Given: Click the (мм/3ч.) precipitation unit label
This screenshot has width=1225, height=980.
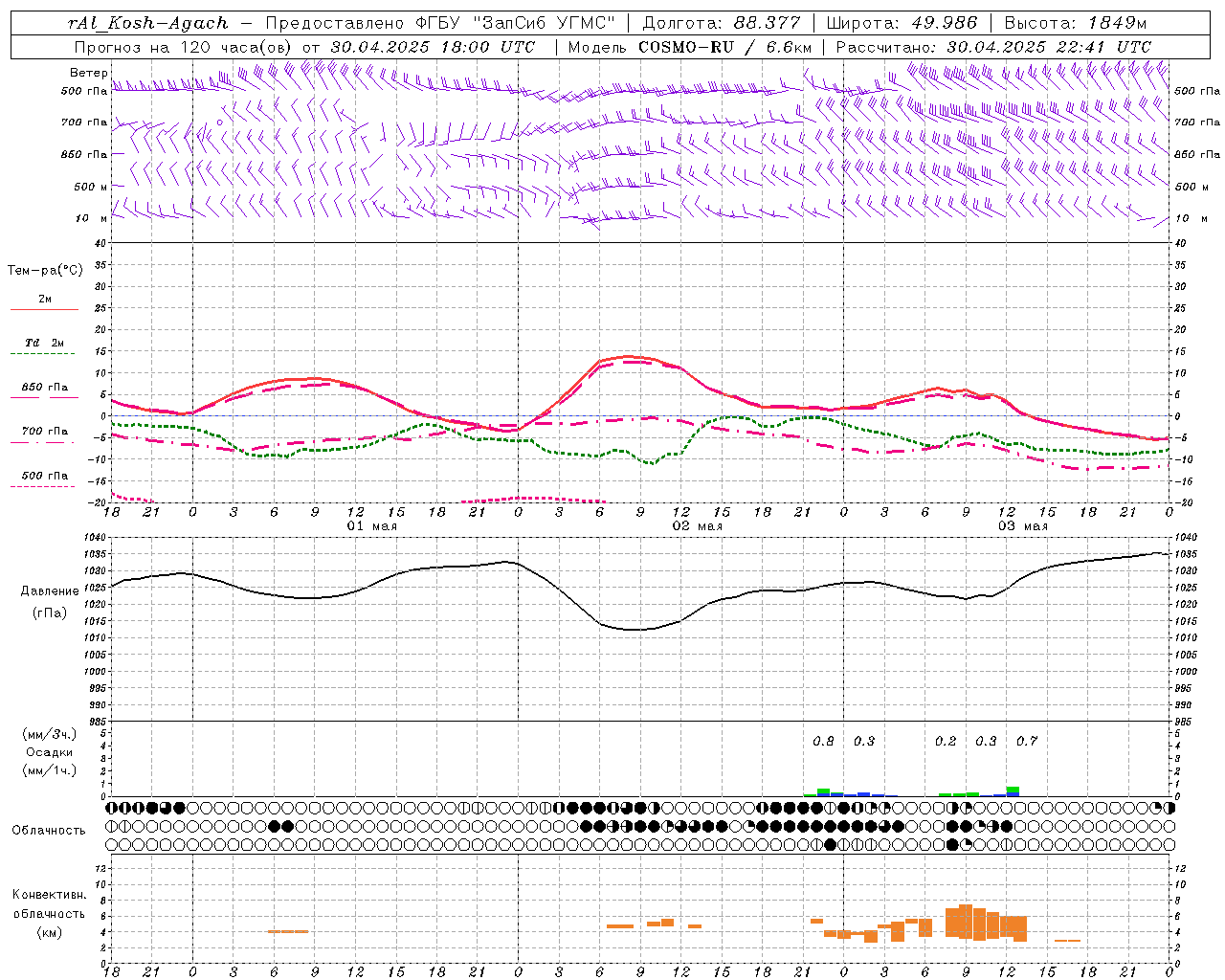Looking at the screenshot, I should tap(50, 734).
